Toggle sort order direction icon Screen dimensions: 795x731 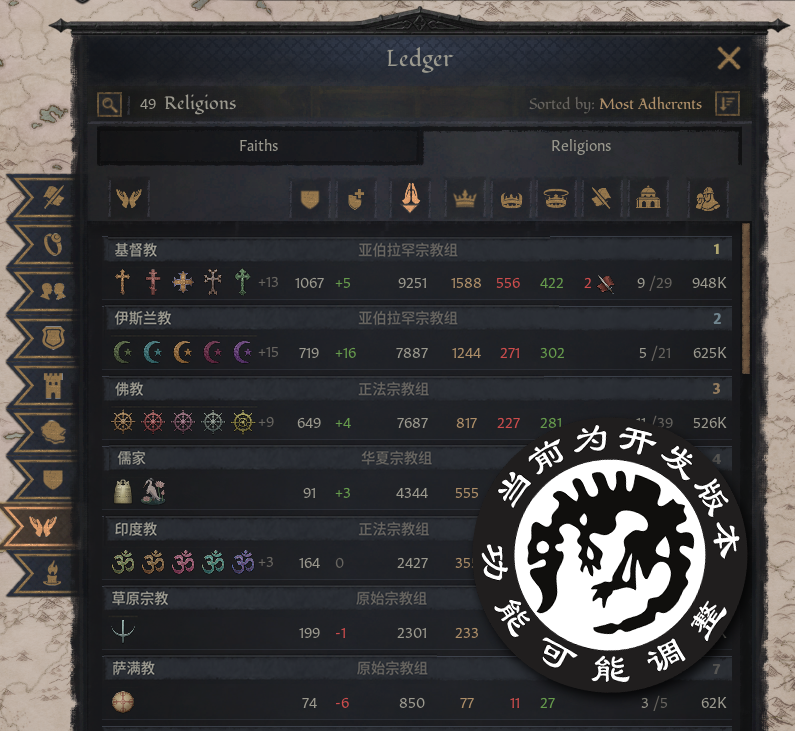728,103
